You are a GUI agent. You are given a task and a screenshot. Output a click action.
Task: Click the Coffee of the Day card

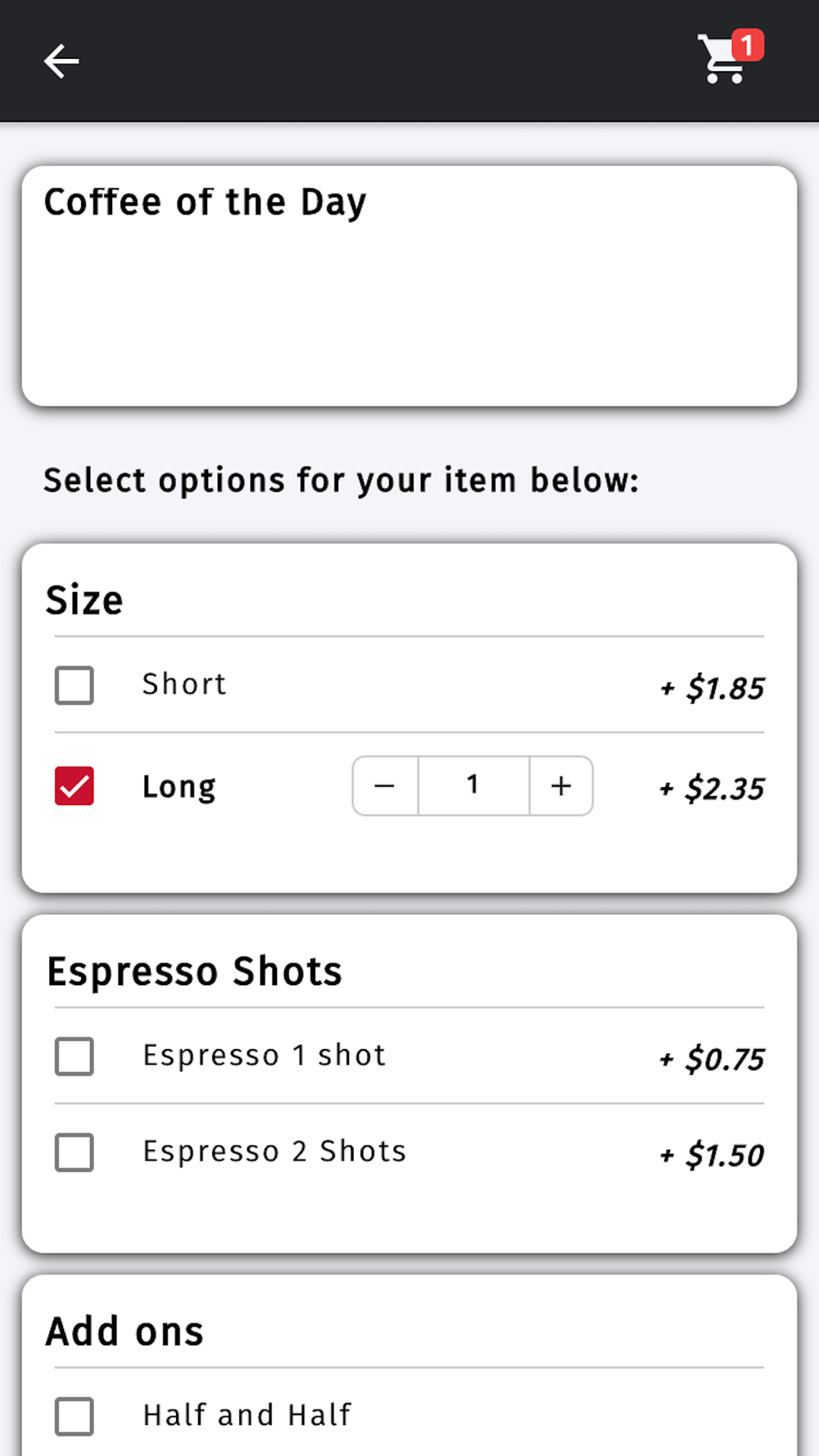point(409,286)
